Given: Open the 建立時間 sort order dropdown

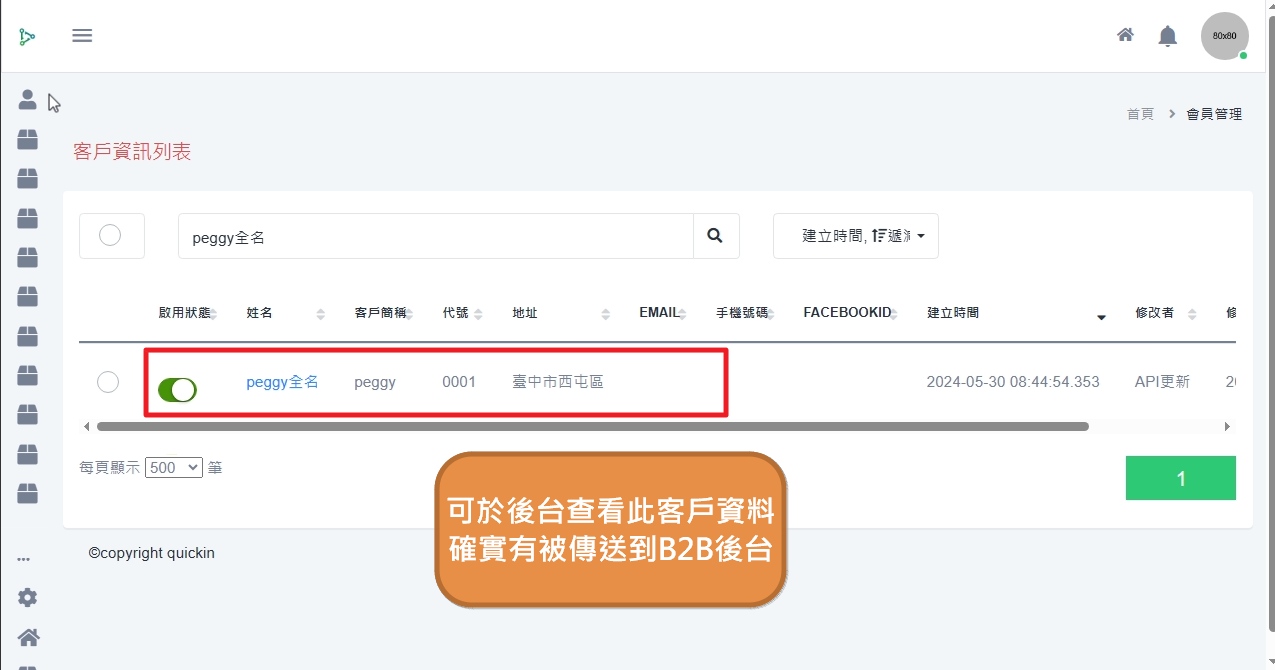Looking at the screenshot, I should click(855, 236).
